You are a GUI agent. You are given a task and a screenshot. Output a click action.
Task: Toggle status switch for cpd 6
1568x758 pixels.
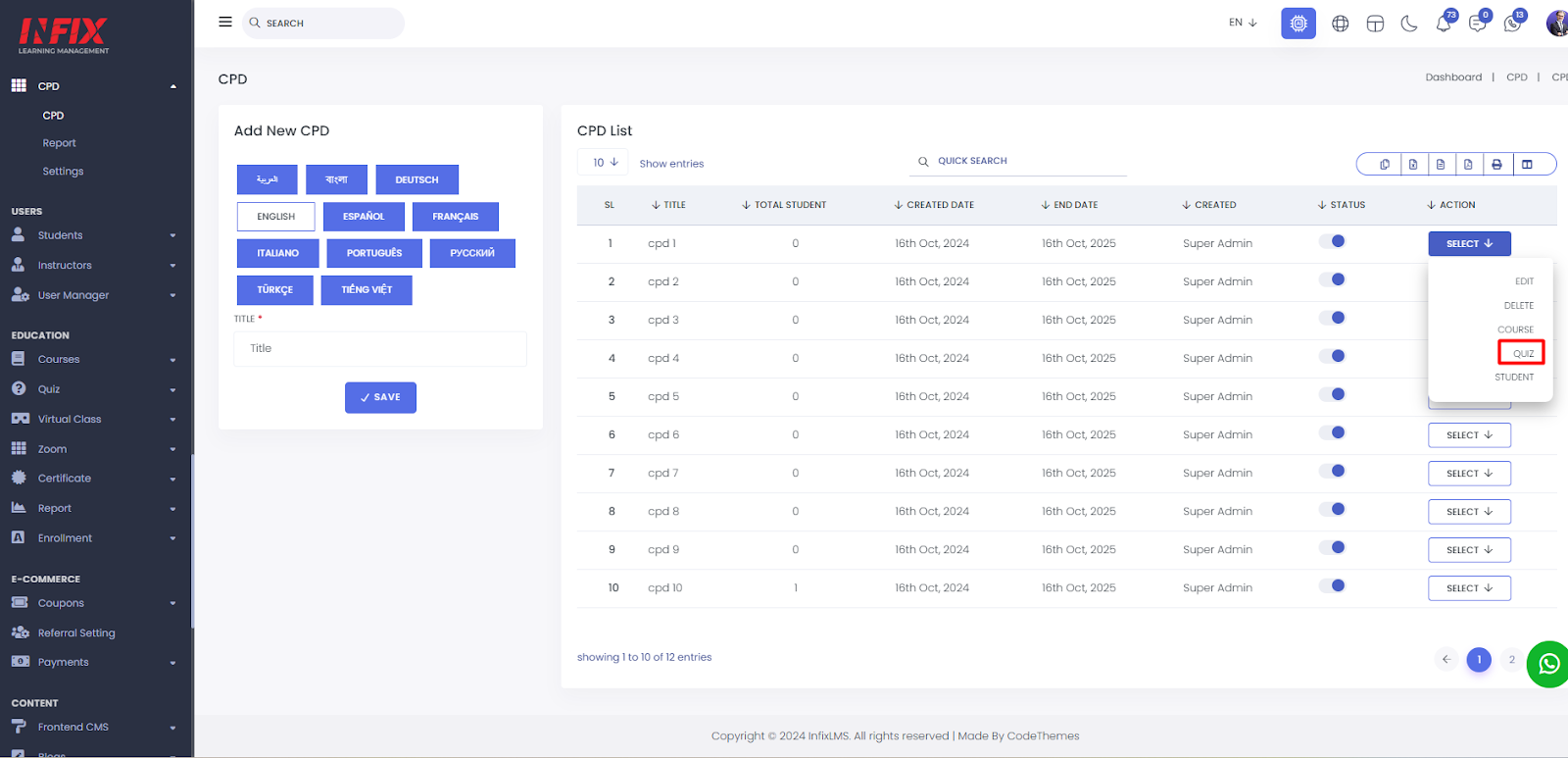1332,432
